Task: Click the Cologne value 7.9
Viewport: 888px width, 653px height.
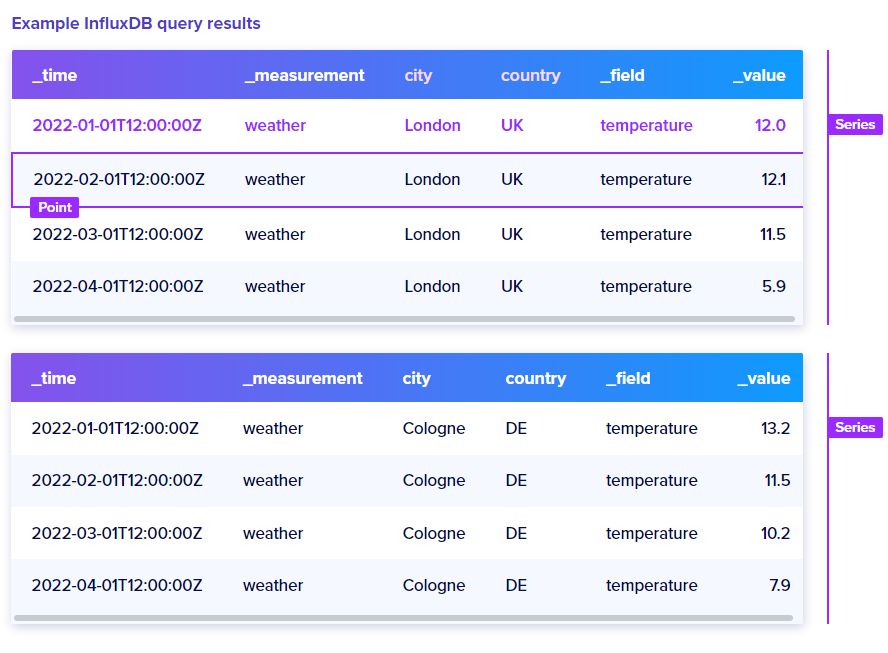Action: click(x=780, y=586)
